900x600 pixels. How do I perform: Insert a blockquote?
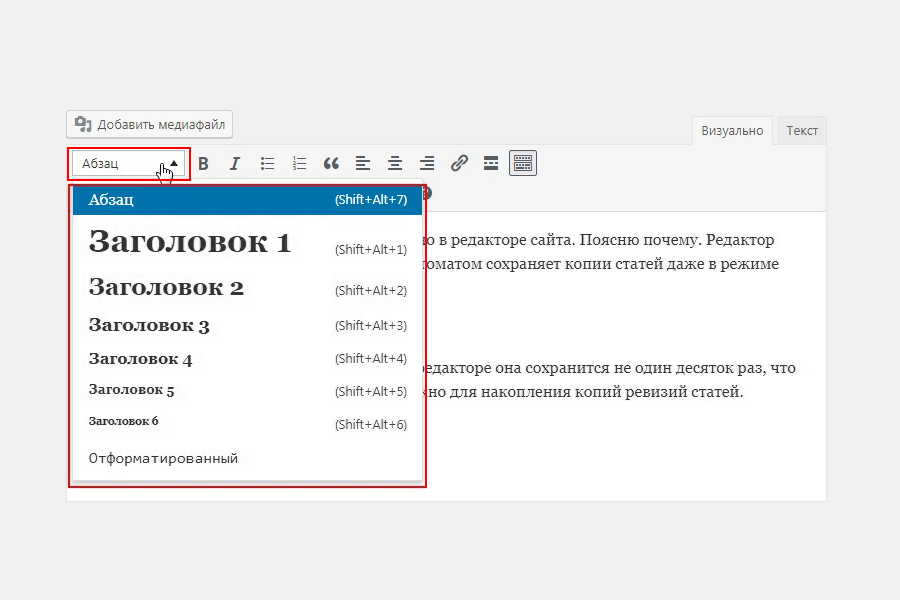point(331,163)
